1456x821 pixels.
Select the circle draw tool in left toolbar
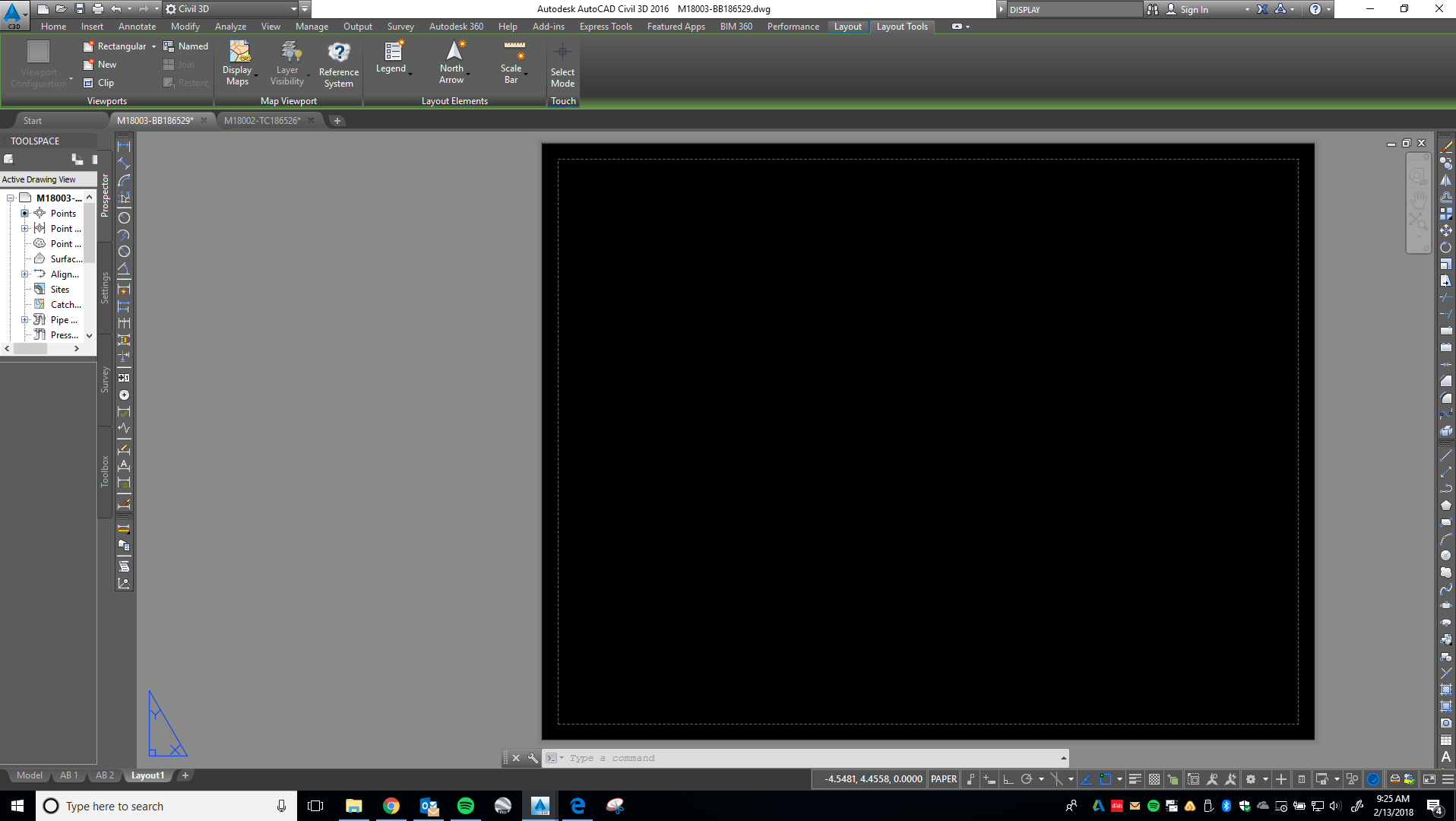click(124, 217)
